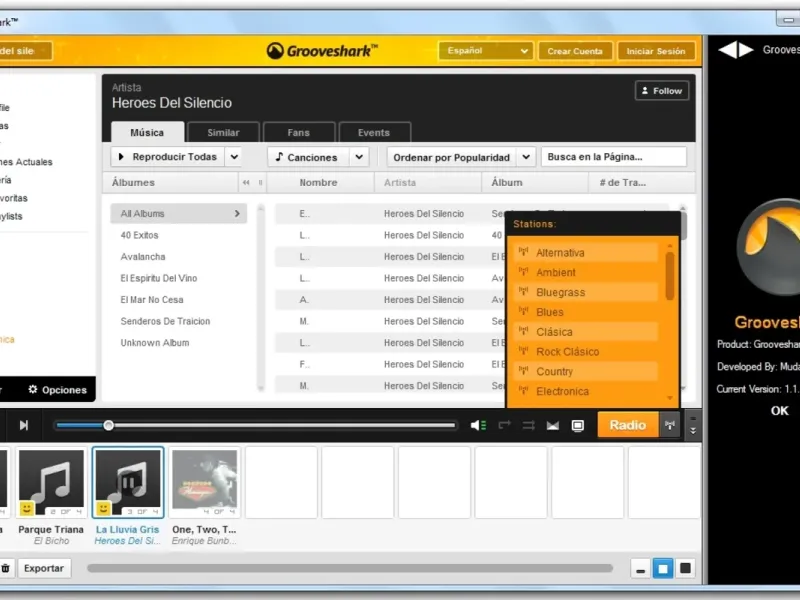Choose Electronica radio station
800x600 pixels.
click(587, 391)
